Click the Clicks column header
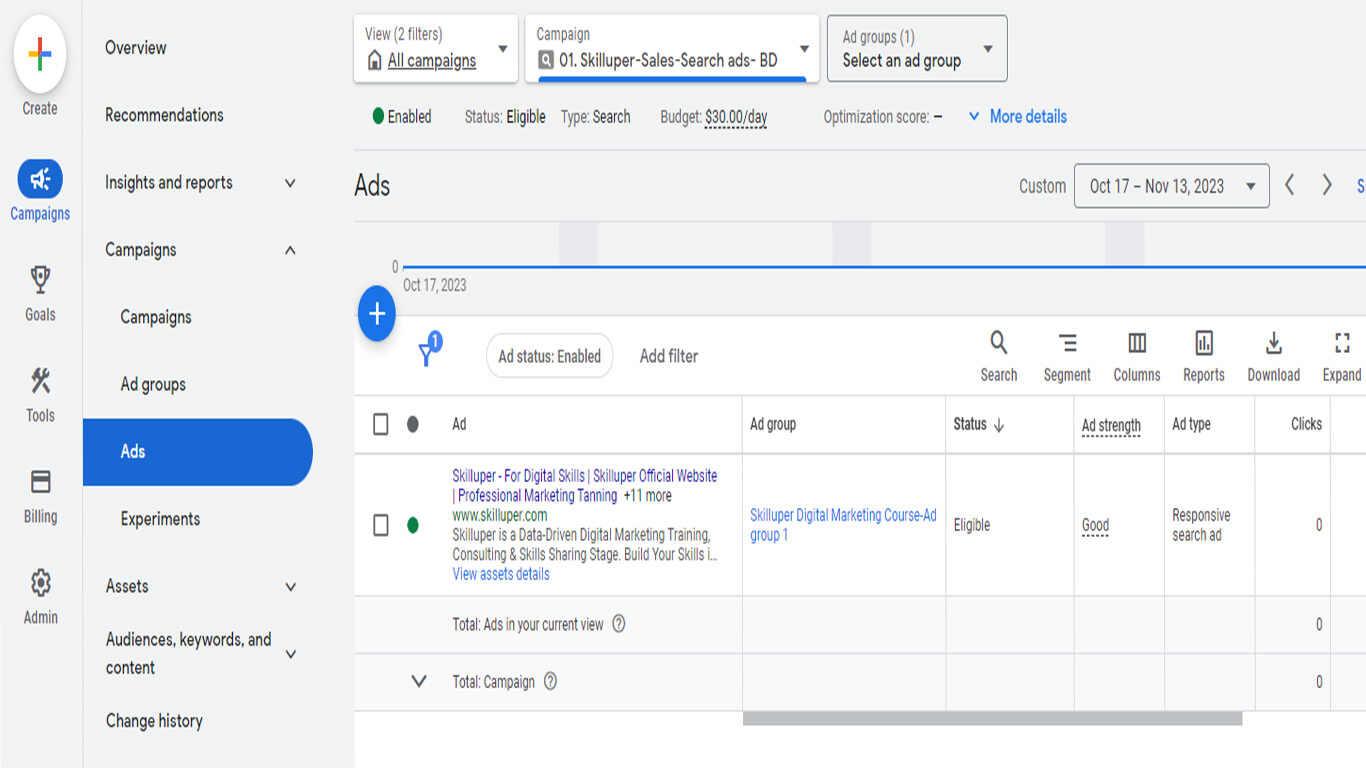1366x768 pixels. 1306,424
